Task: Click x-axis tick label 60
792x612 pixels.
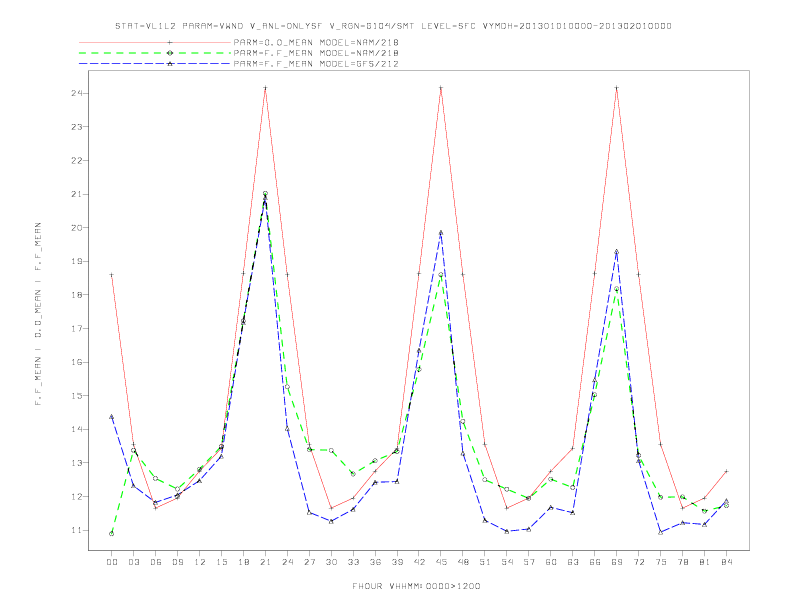Action: click(x=551, y=562)
